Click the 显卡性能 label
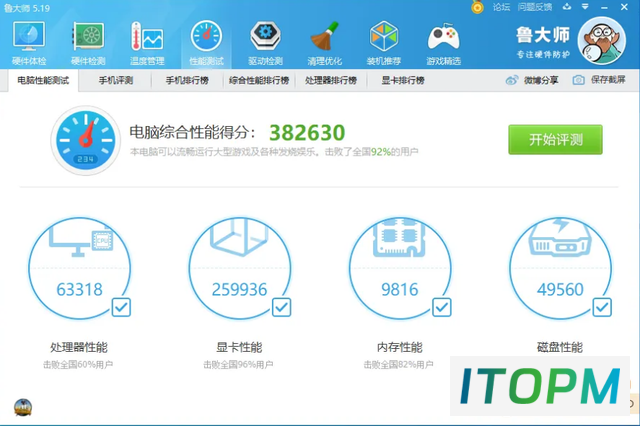The width and height of the screenshot is (640, 426). [239, 347]
